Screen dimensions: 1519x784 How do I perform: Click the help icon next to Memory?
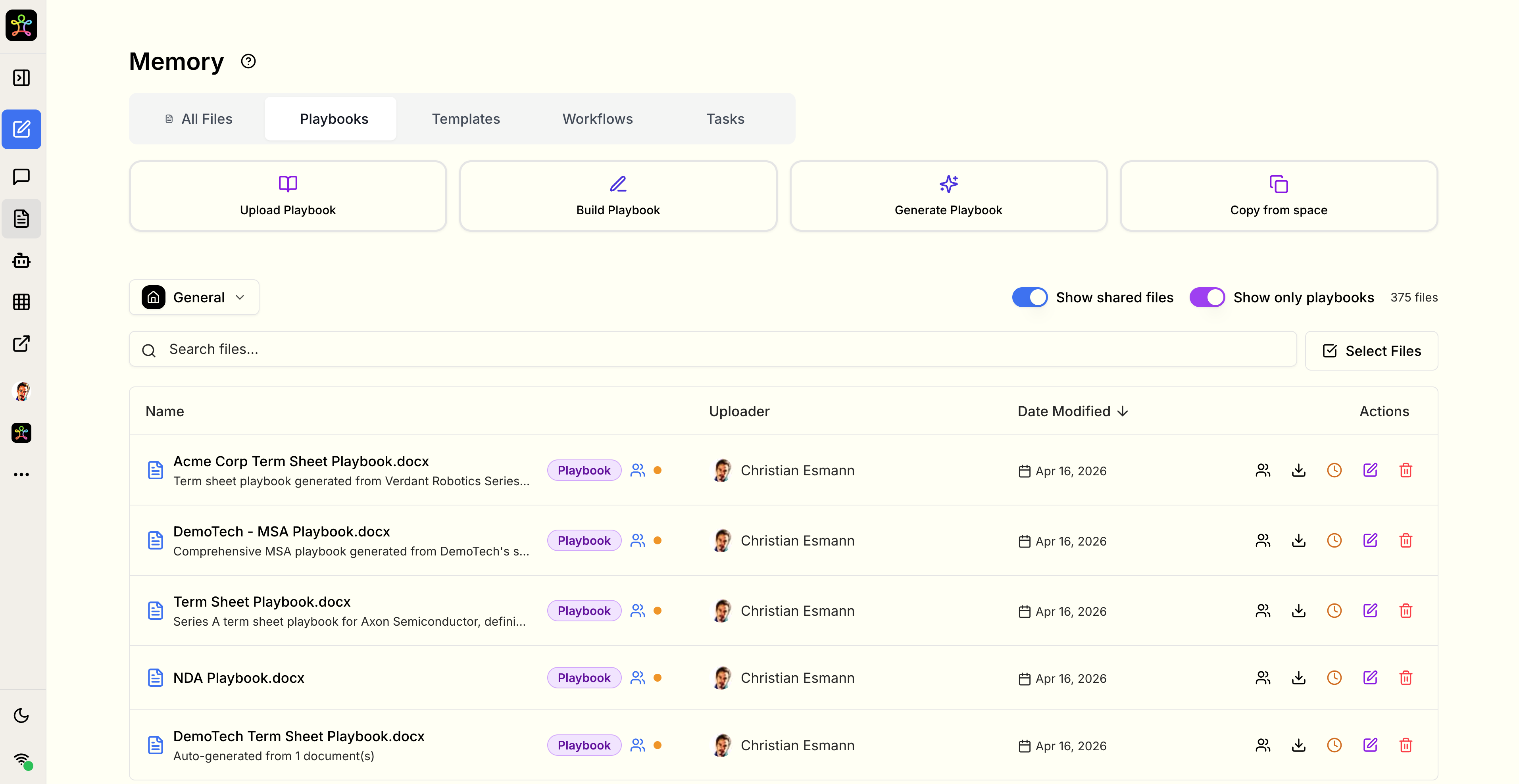pos(248,61)
